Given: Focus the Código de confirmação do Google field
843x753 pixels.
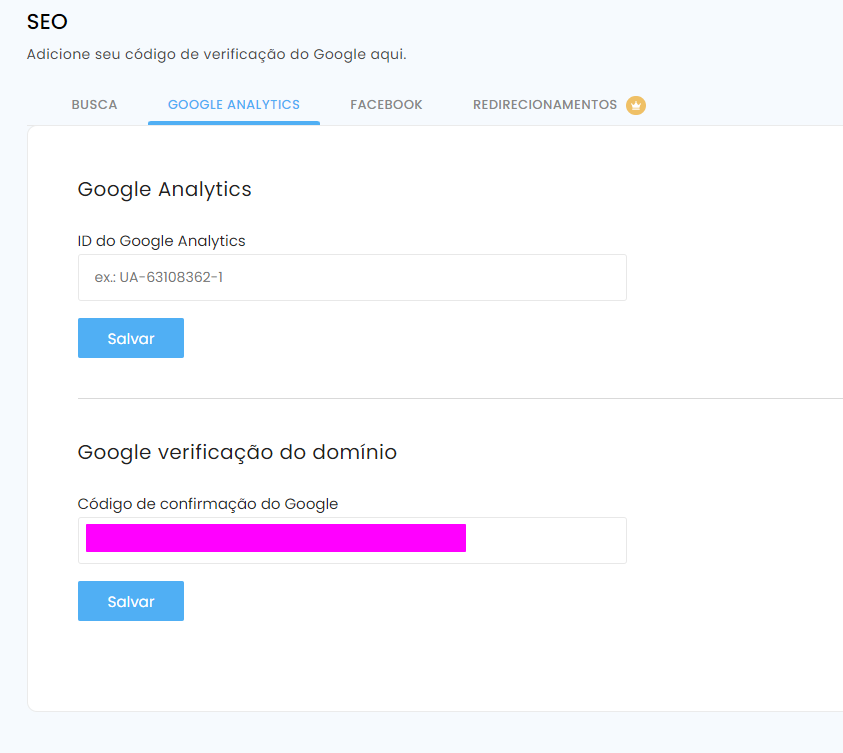Looking at the screenshot, I should [x=352, y=540].
